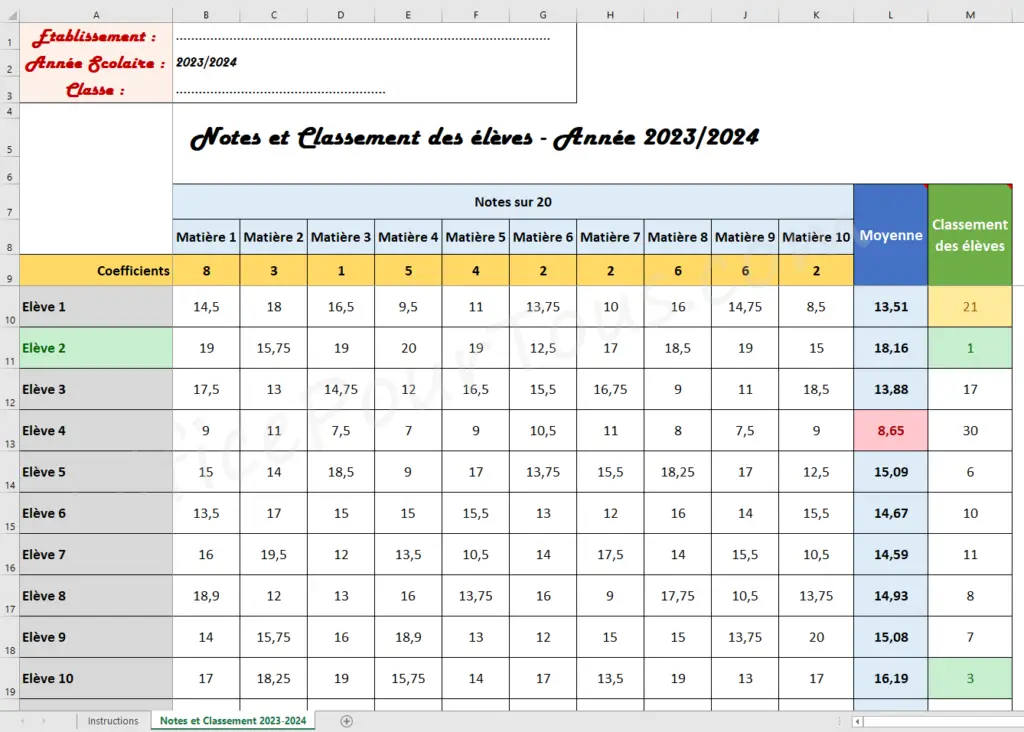Click the Notes sur 20 merged header
The width and height of the screenshot is (1024, 732).
point(513,202)
